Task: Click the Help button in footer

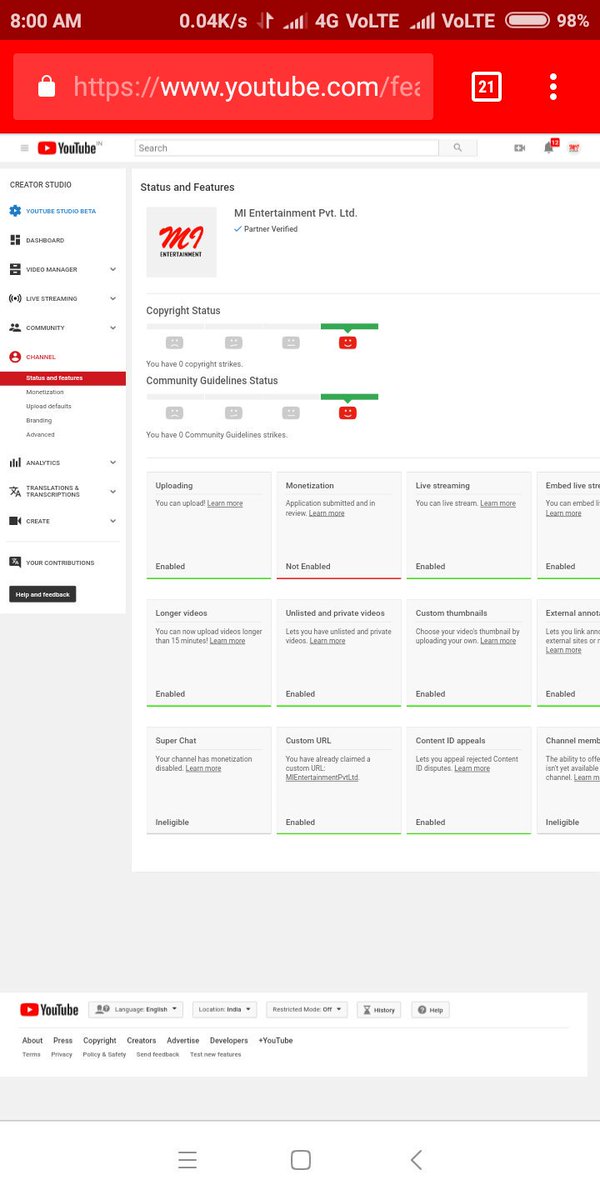Action: click(x=430, y=1010)
